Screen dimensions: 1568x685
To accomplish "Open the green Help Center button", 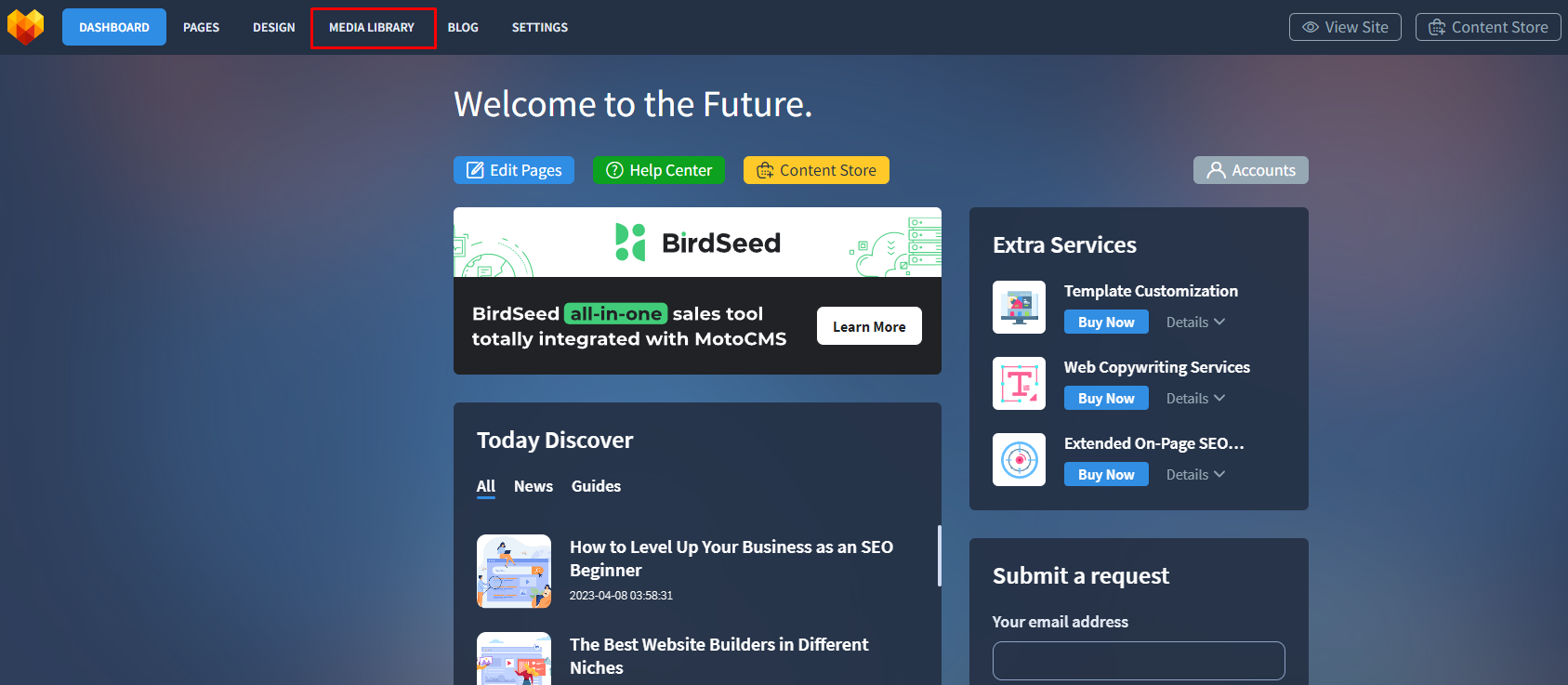I will pyautogui.click(x=658, y=170).
